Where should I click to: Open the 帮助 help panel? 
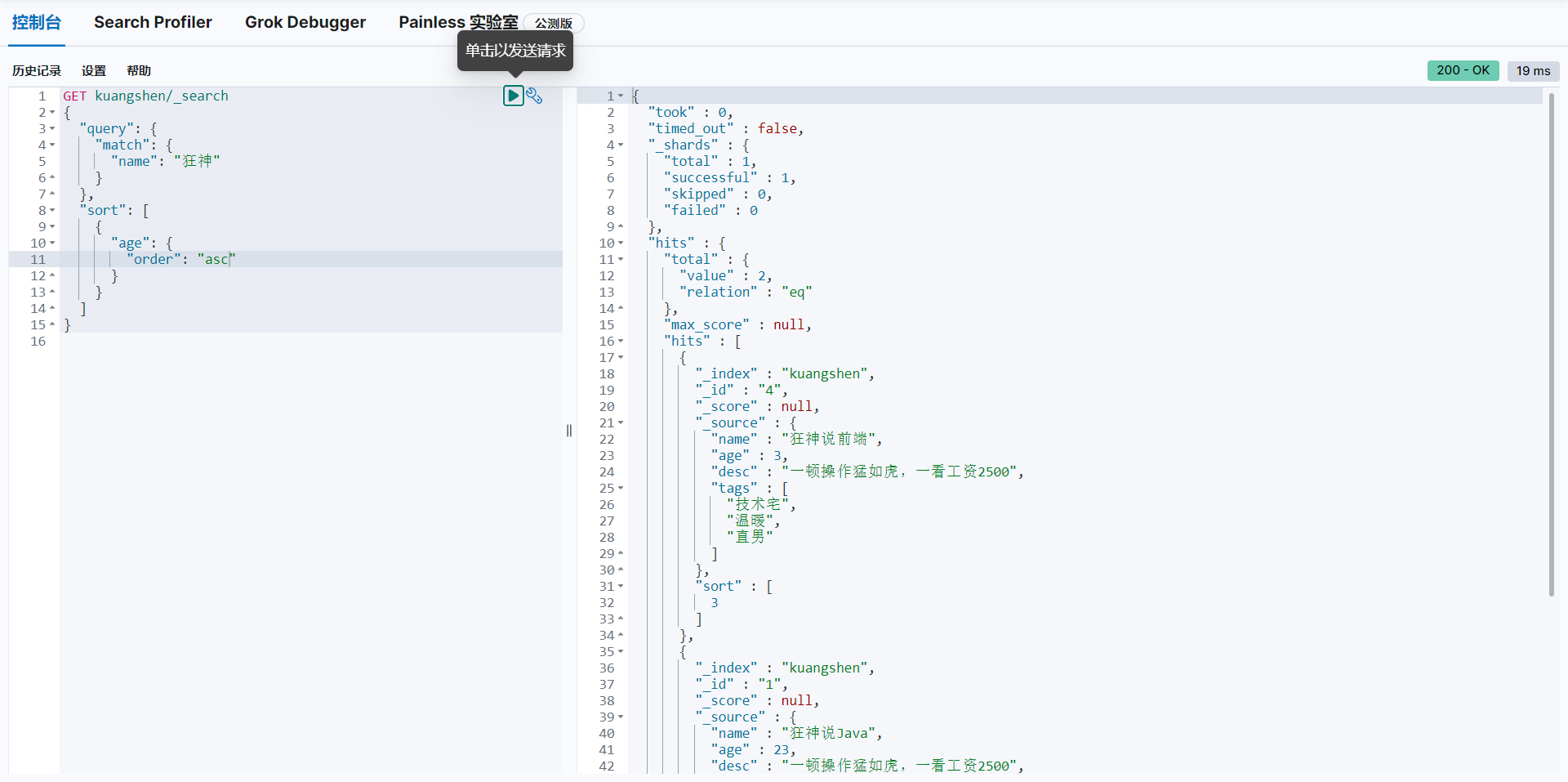point(139,71)
